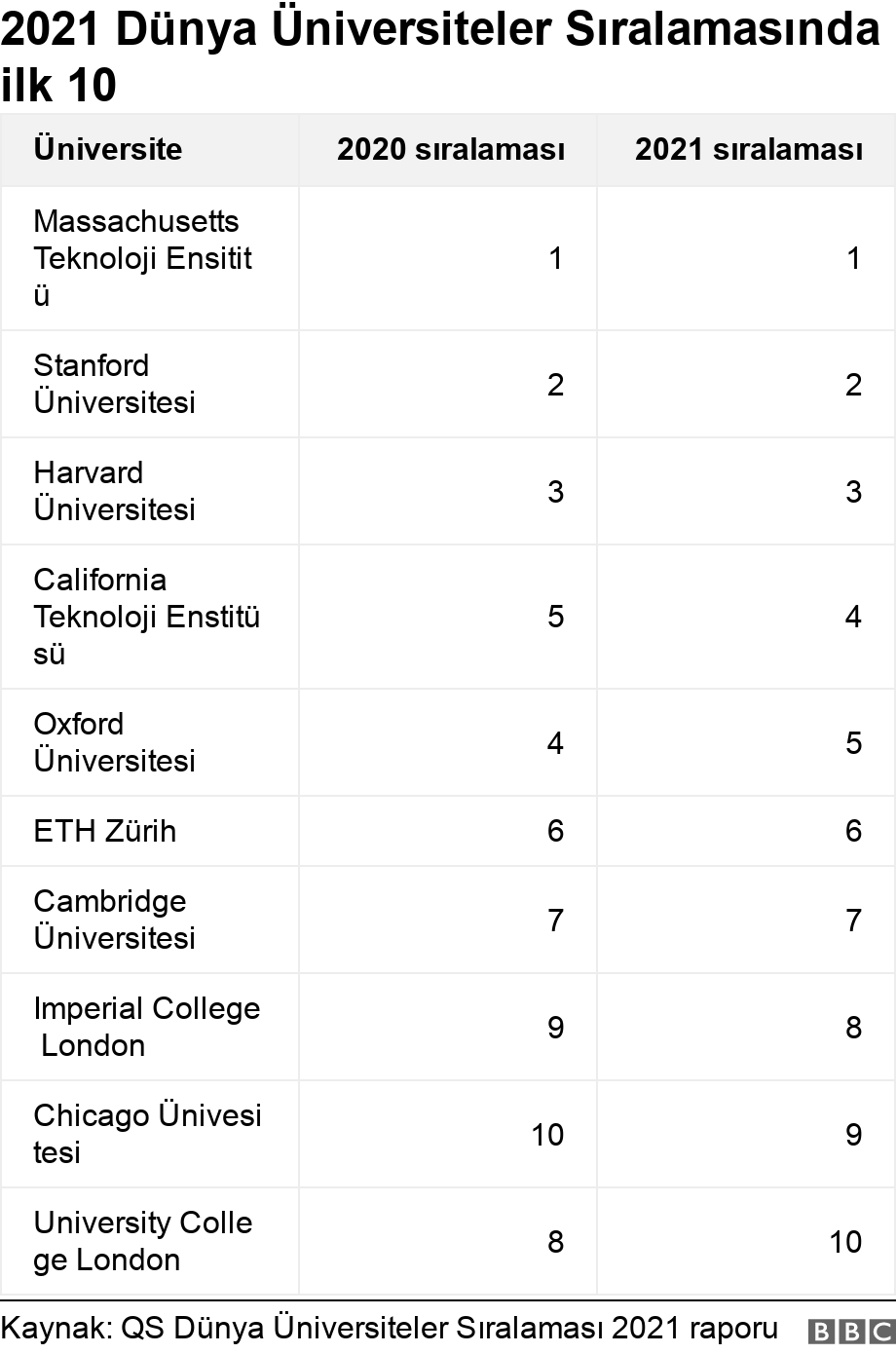Image resolution: width=896 pixels, height=1354 pixels.
Task: Click Imperial College London's 2020 rank value
Action: coord(555,1027)
